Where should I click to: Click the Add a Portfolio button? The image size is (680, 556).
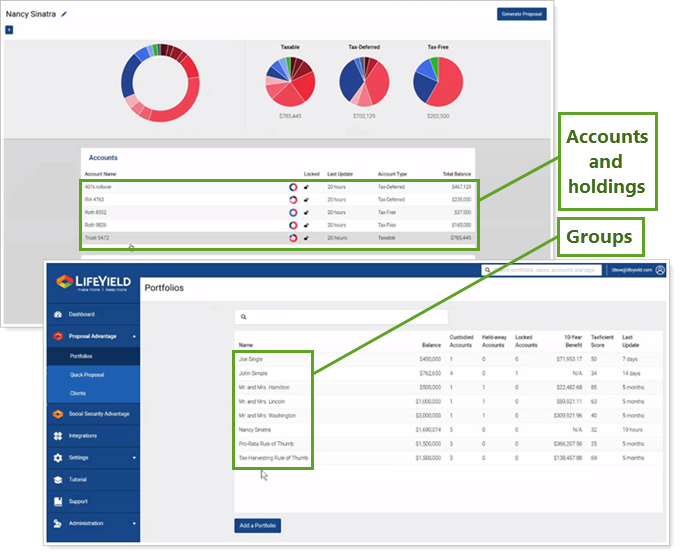click(x=258, y=525)
